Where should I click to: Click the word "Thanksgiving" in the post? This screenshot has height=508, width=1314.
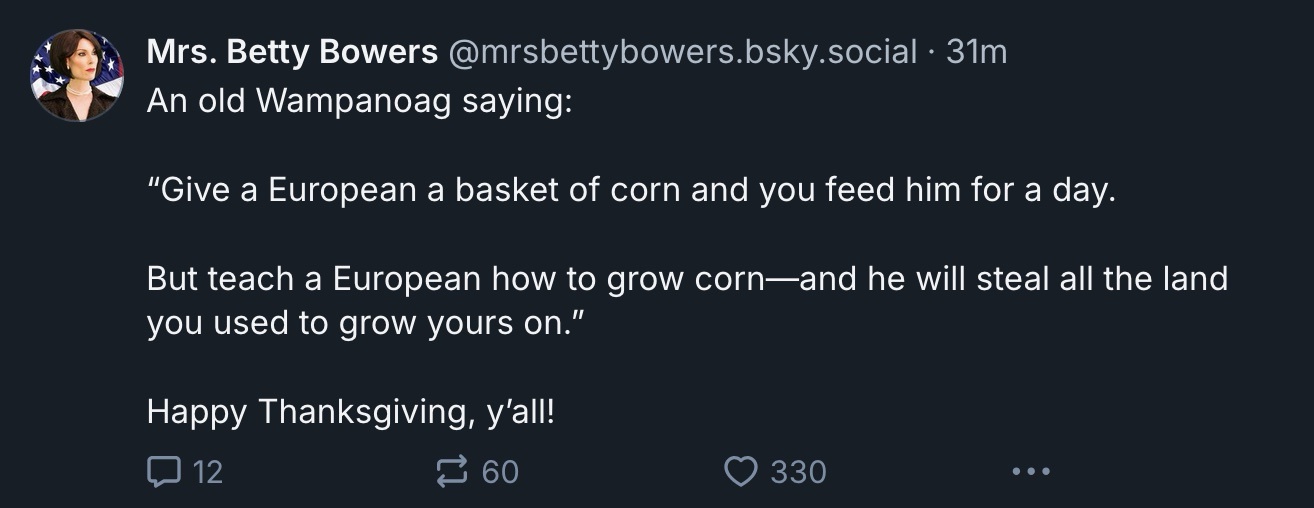[366, 411]
